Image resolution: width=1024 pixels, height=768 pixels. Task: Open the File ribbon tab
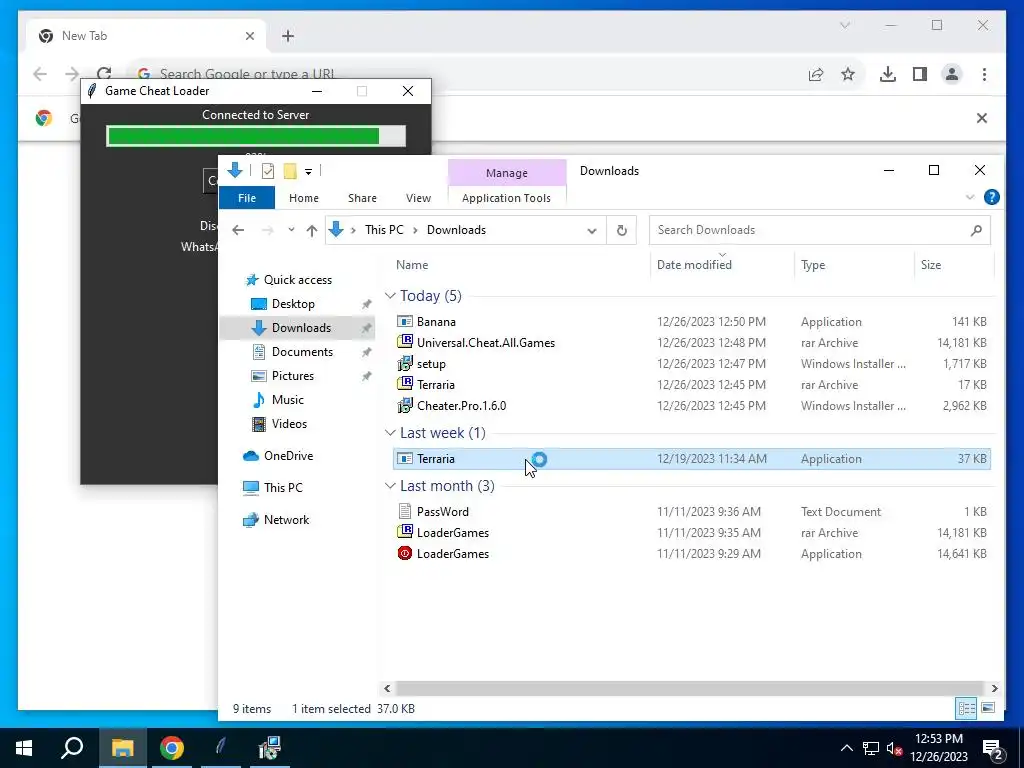tap(247, 198)
